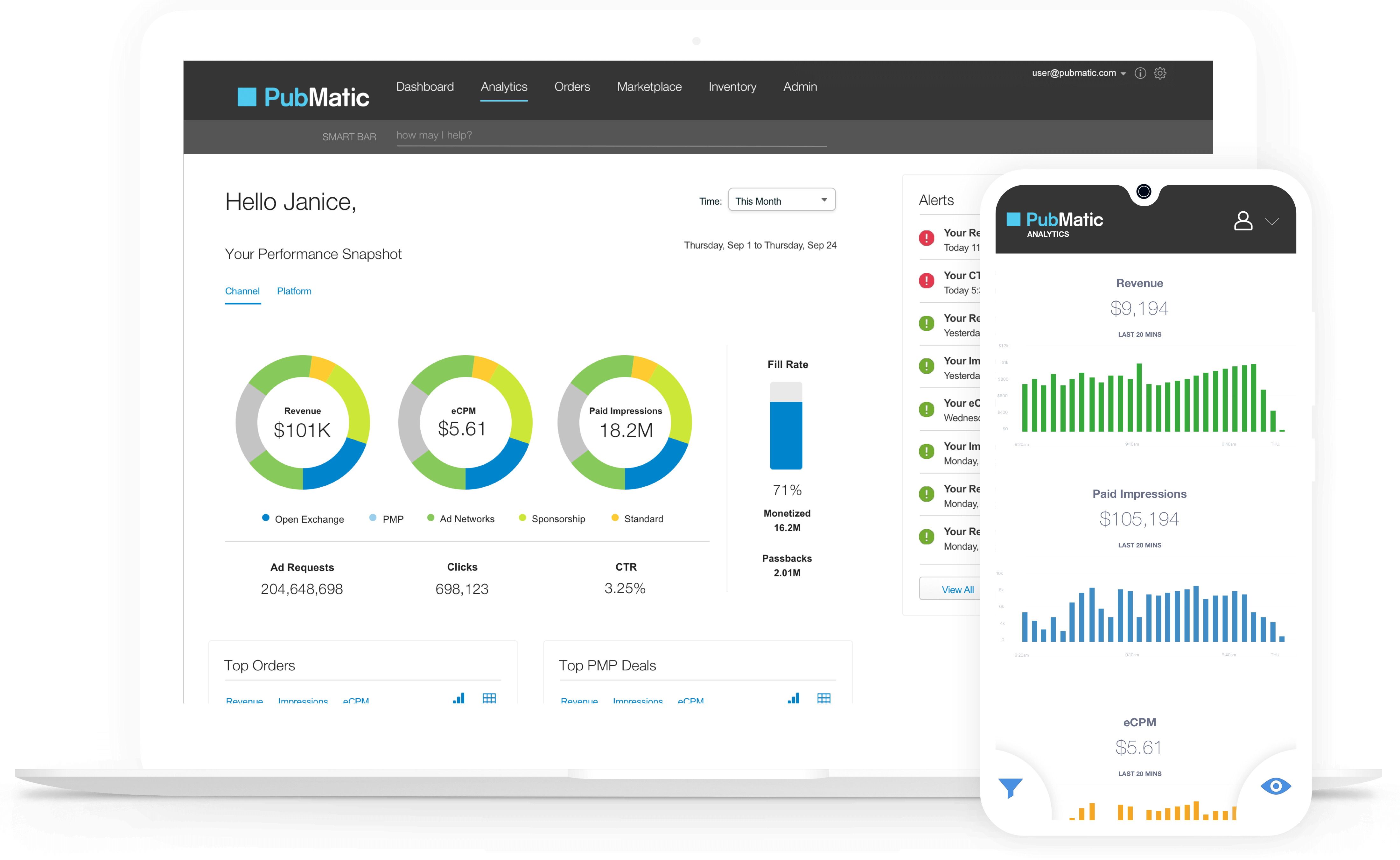Open the mobile user profile icon
This screenshot has width=1400, height=860.
pyautogui.click(x=1243, y=221)
